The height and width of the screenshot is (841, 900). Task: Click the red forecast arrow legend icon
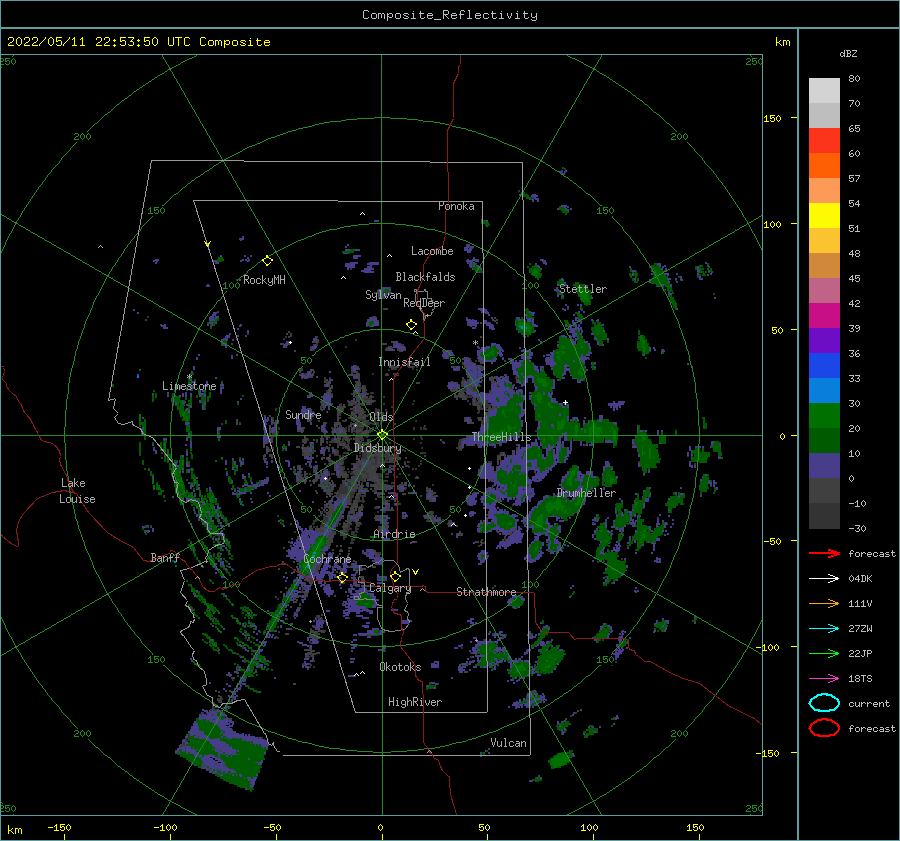tap(824, 553)
